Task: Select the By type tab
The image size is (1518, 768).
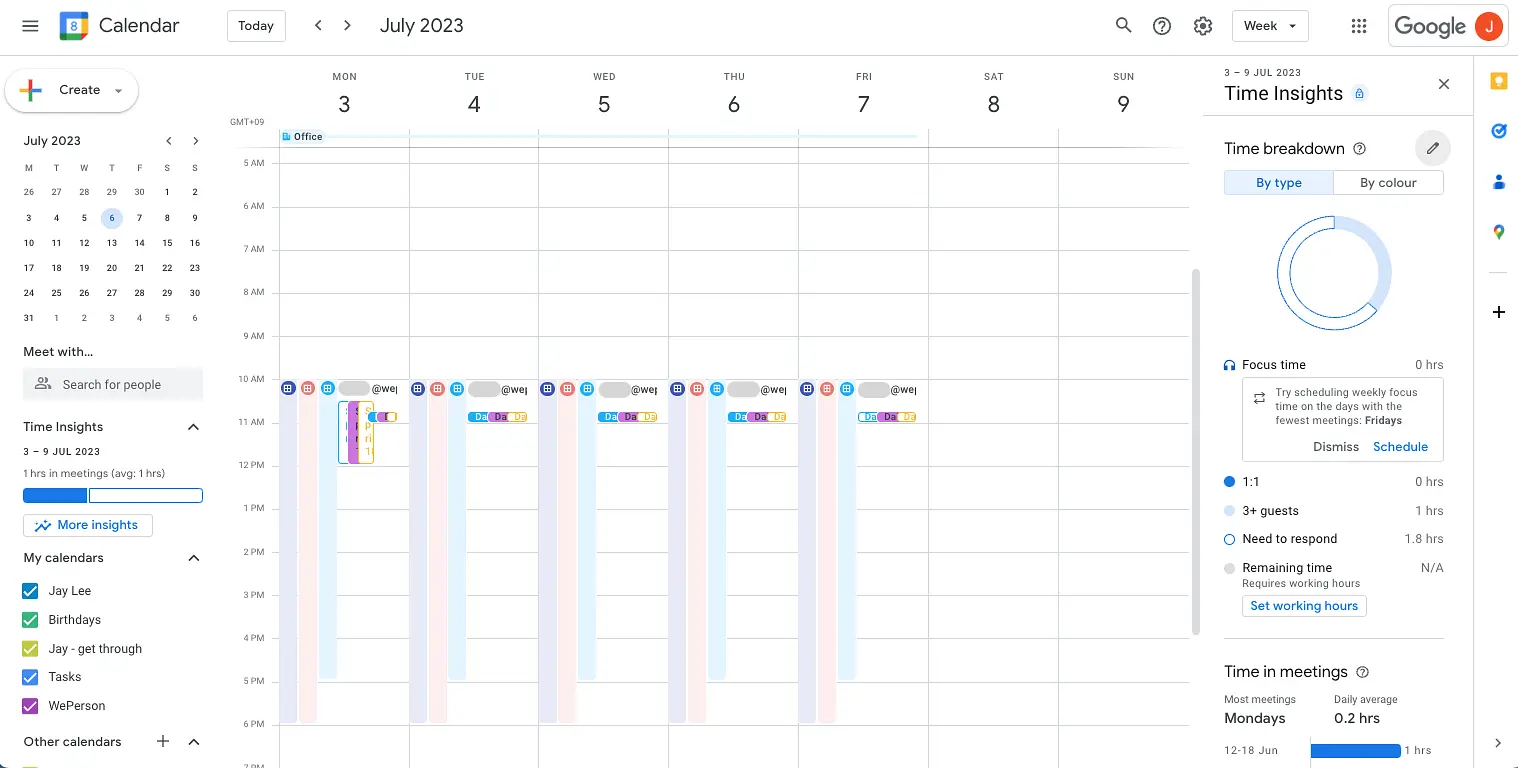Action: click(x=1279, y=183)
